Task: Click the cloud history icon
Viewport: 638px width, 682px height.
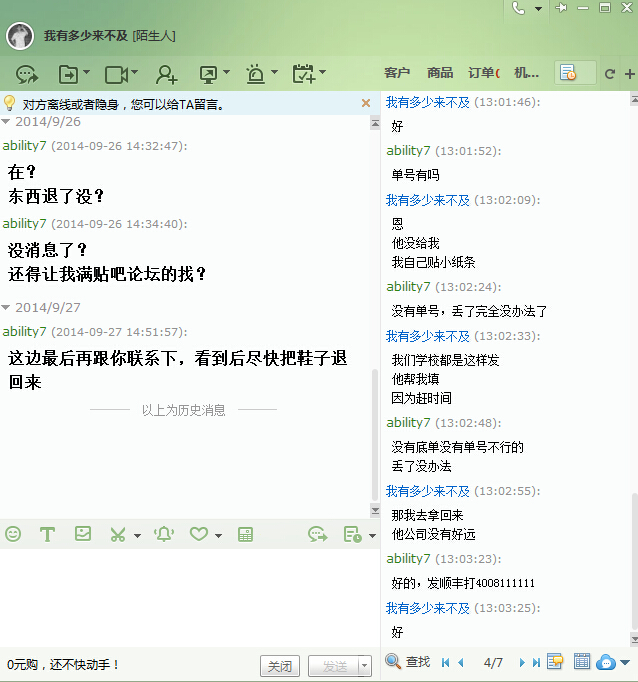Action: [606, 662]
